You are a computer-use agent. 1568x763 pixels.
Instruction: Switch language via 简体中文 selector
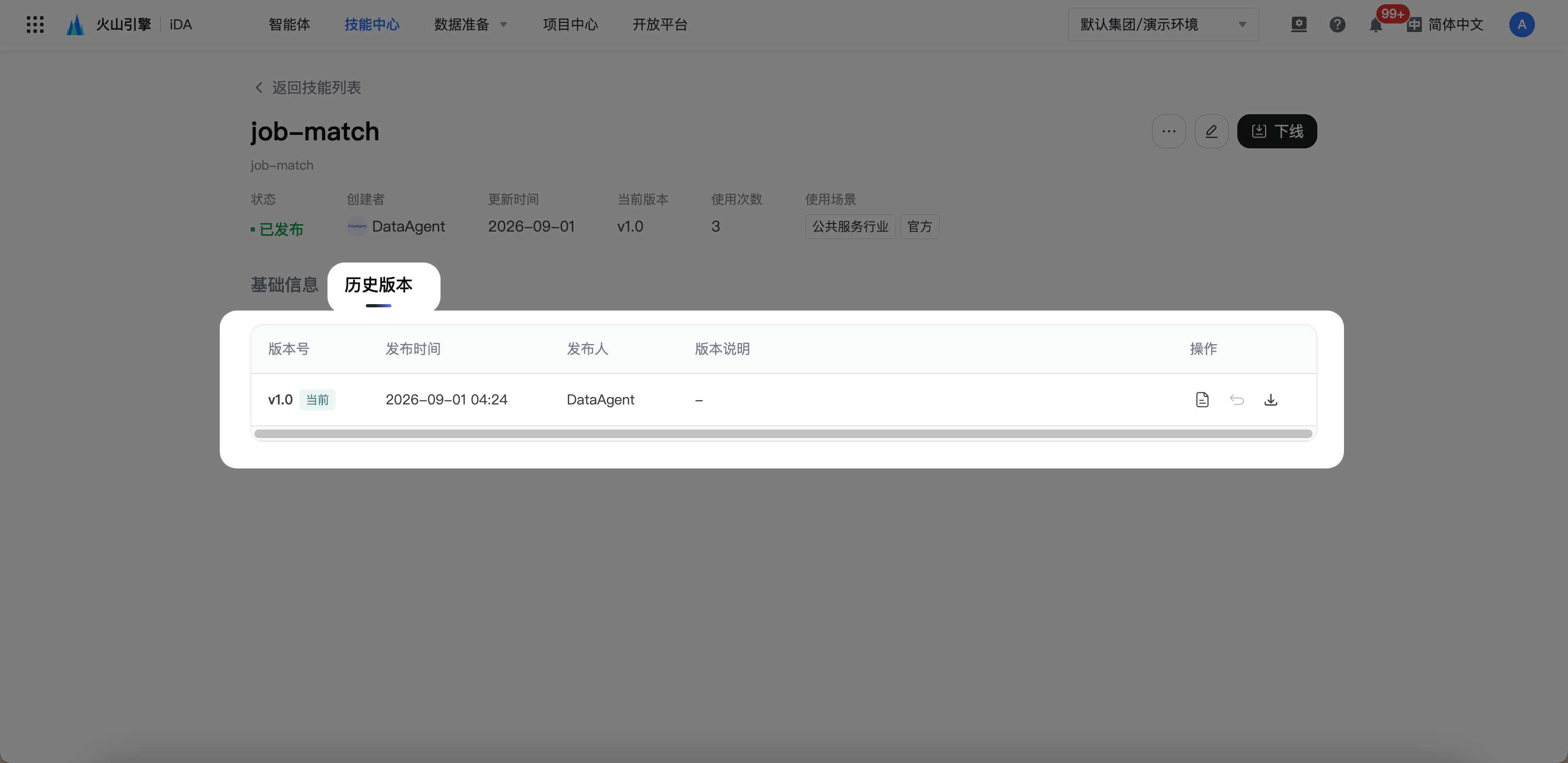(x=1446, y=25)
